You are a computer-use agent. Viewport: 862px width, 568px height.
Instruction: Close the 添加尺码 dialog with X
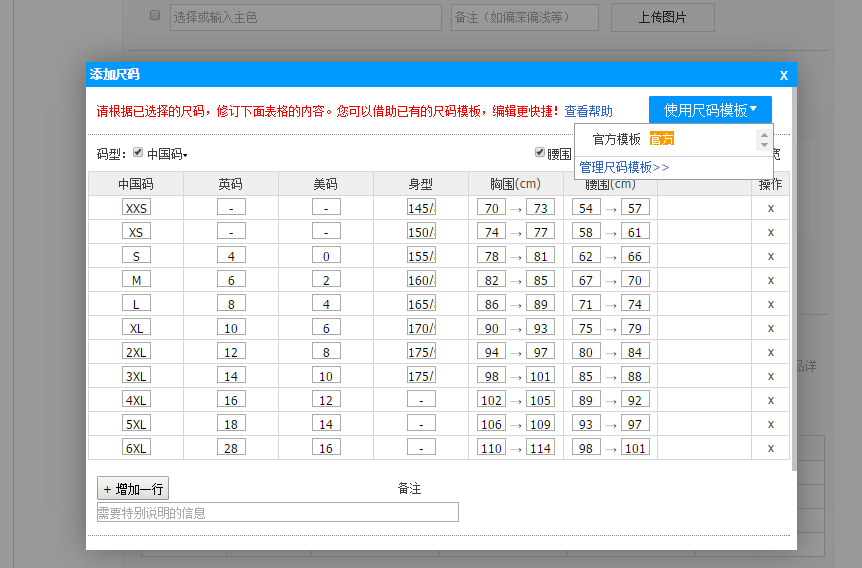783,75
